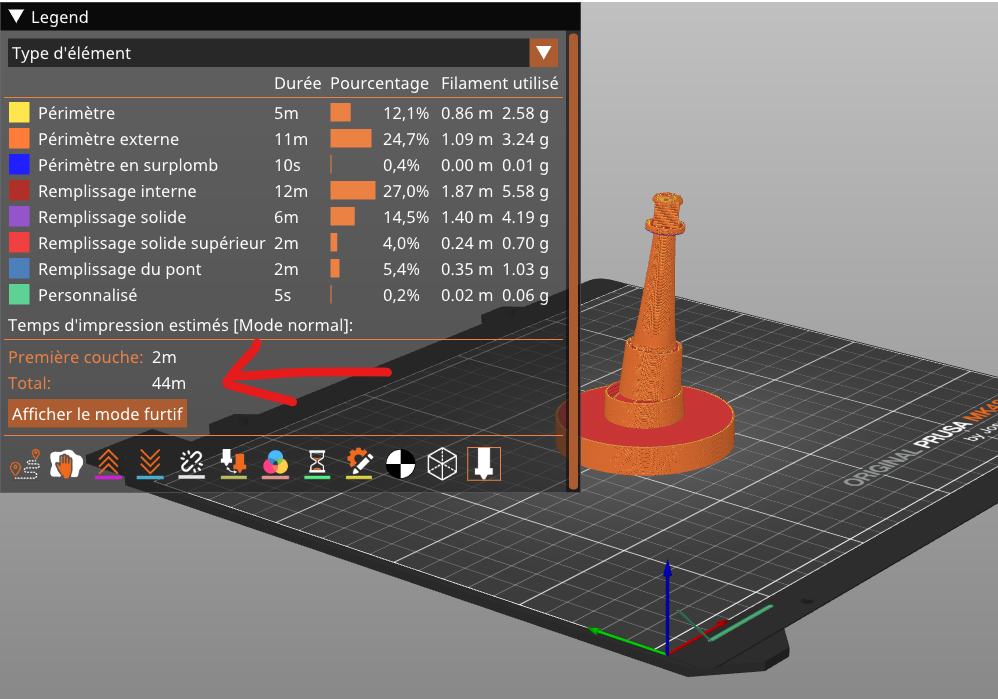Toggle print pauses hourglass icon

point(317,464)
